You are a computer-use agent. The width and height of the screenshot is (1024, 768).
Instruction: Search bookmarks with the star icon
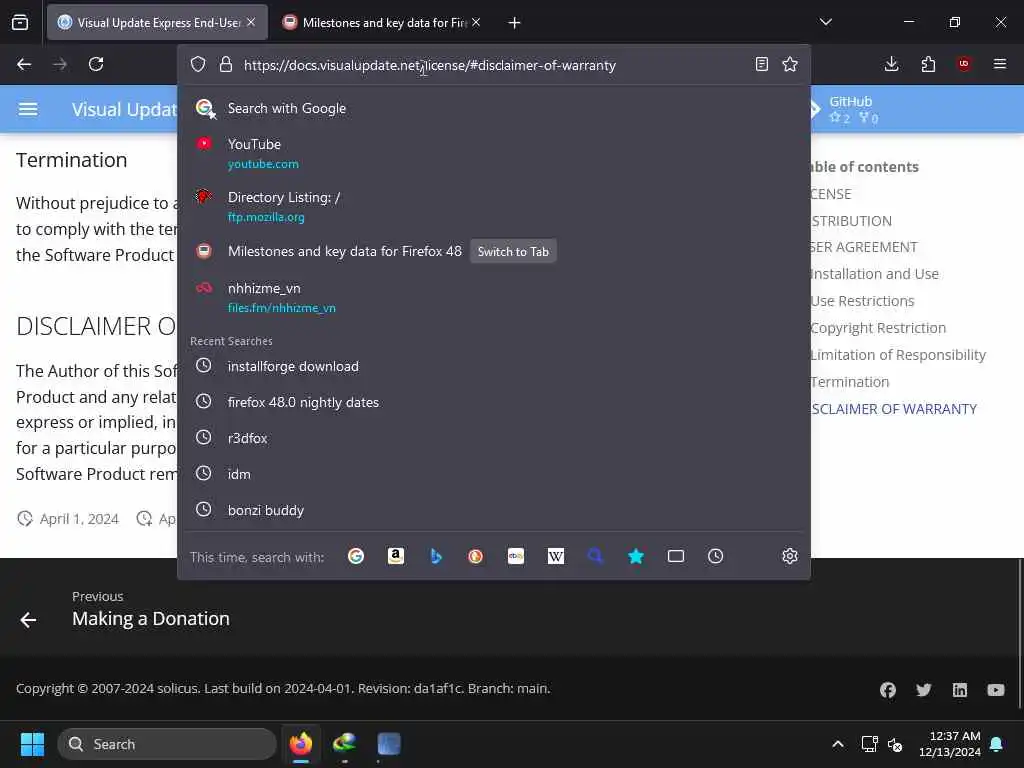pos(635,556)
